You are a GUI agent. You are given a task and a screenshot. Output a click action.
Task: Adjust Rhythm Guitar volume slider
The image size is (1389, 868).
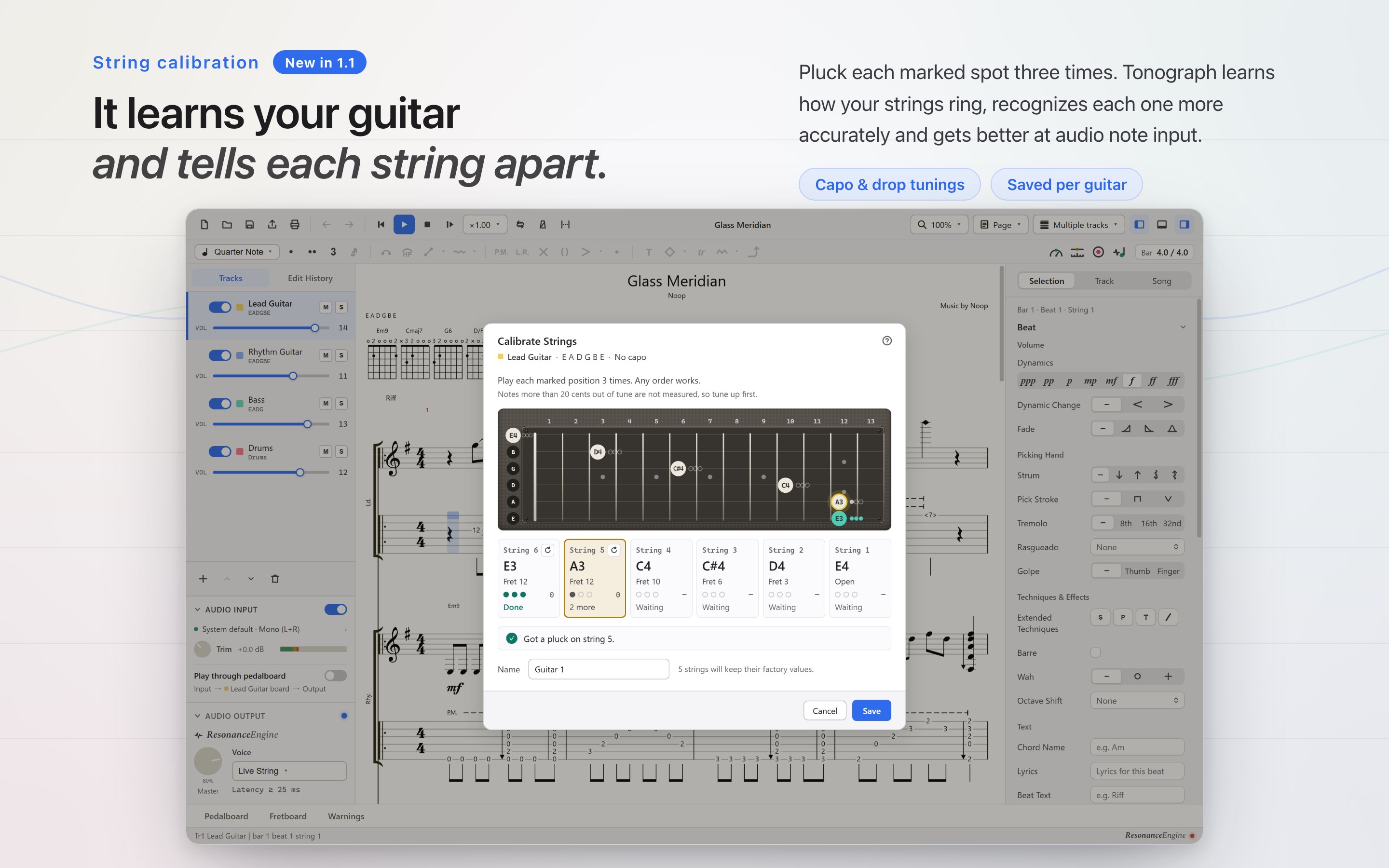click(271, 376)
